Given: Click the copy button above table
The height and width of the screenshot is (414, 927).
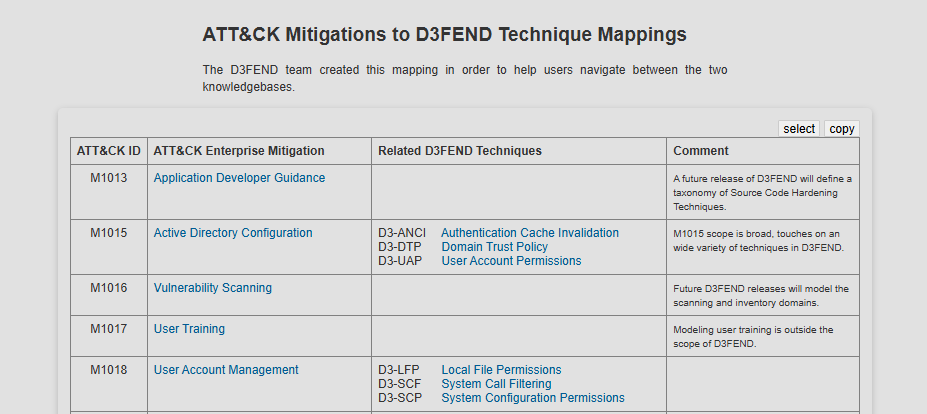Looking at the screenshot, I should click(x=842, y=129).
